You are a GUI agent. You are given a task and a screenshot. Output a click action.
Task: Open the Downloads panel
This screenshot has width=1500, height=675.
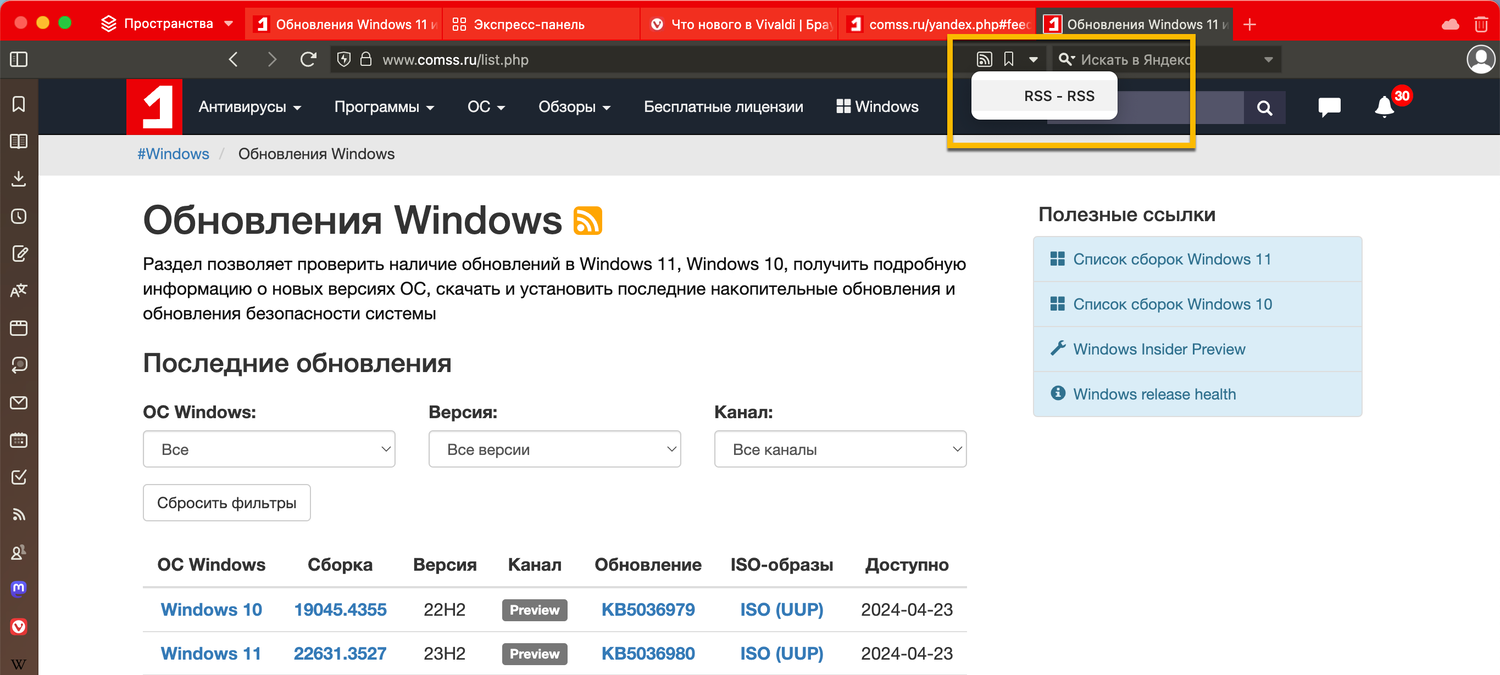pyautogui.click(x=18, y=179)
